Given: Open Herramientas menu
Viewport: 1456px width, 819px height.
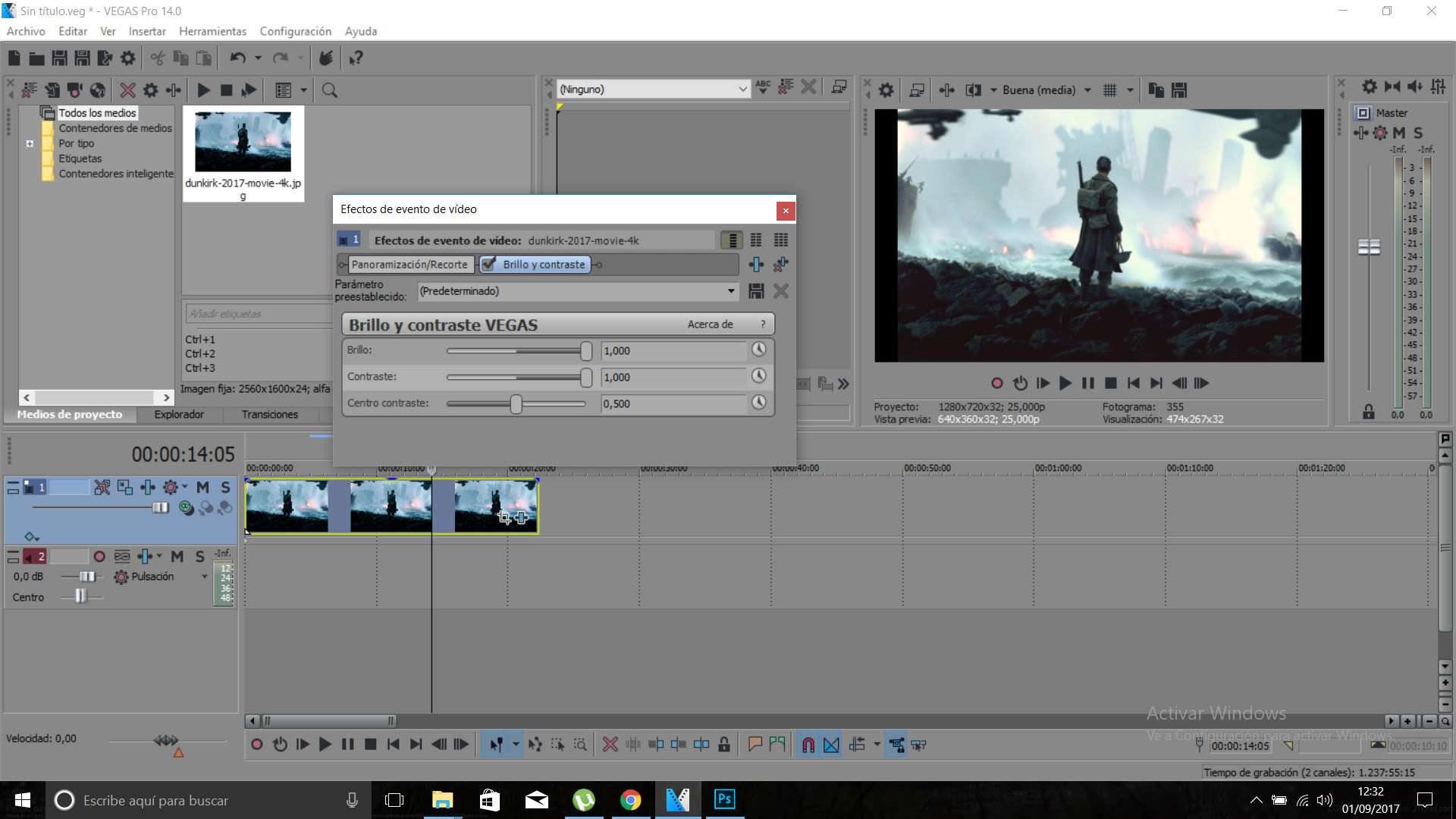Looking at the screenshot, I should [x=212, y=31].
